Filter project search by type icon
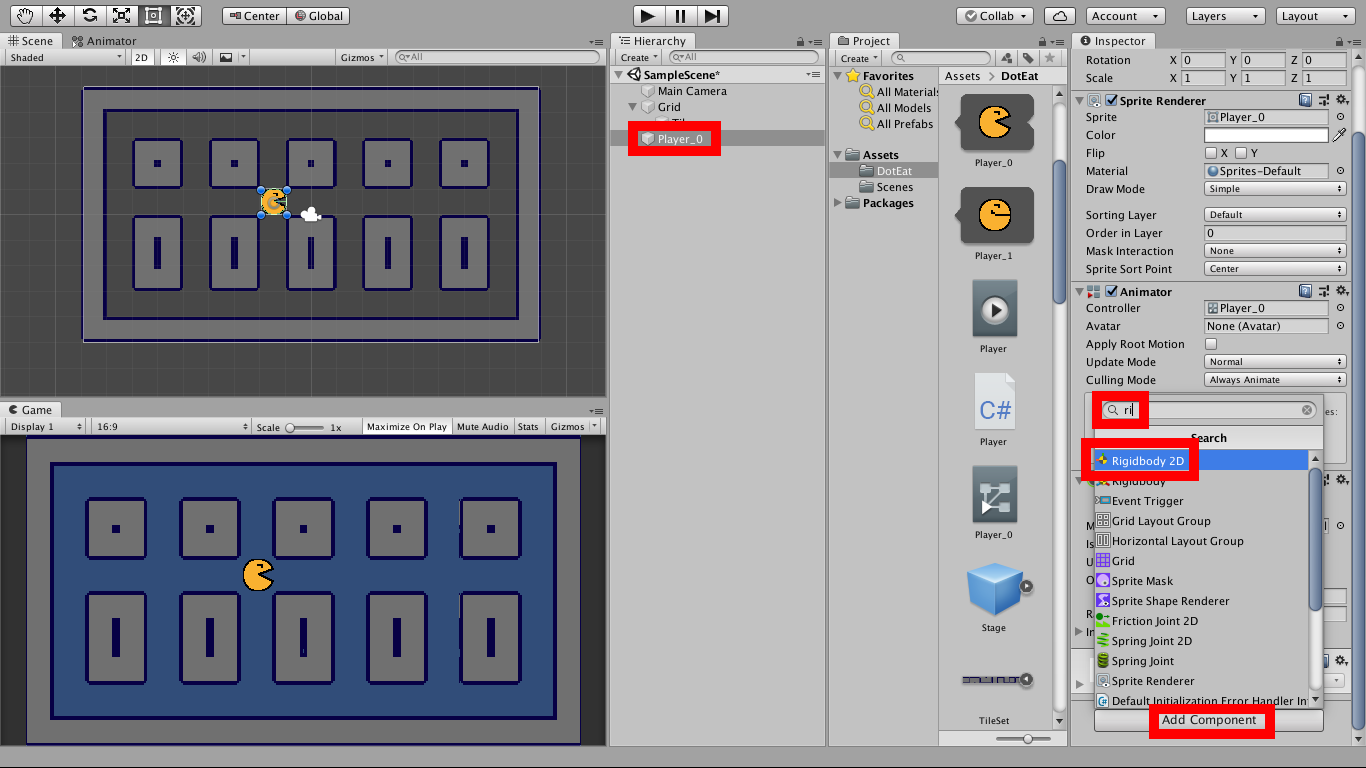Image resolution: width=1366 pixels, height=768 pixels. (1007, 58)
